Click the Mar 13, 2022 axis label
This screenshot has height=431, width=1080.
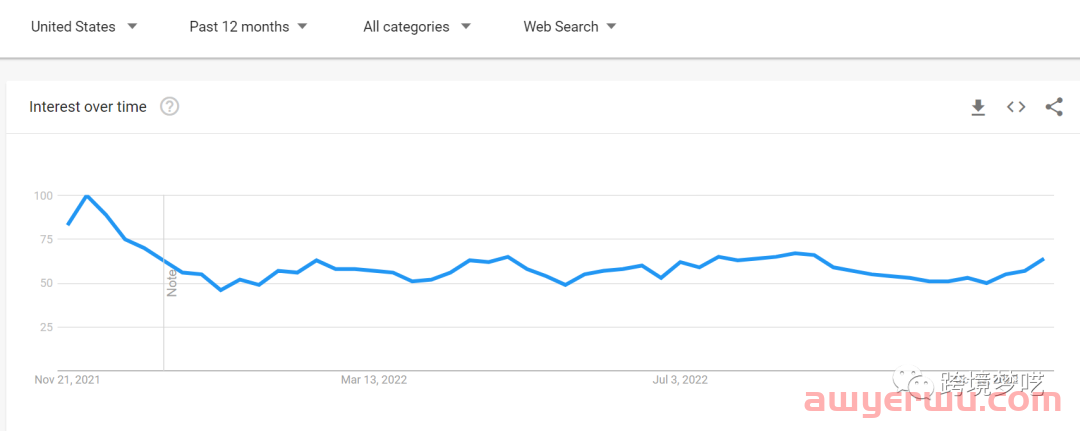click(374, 379)
